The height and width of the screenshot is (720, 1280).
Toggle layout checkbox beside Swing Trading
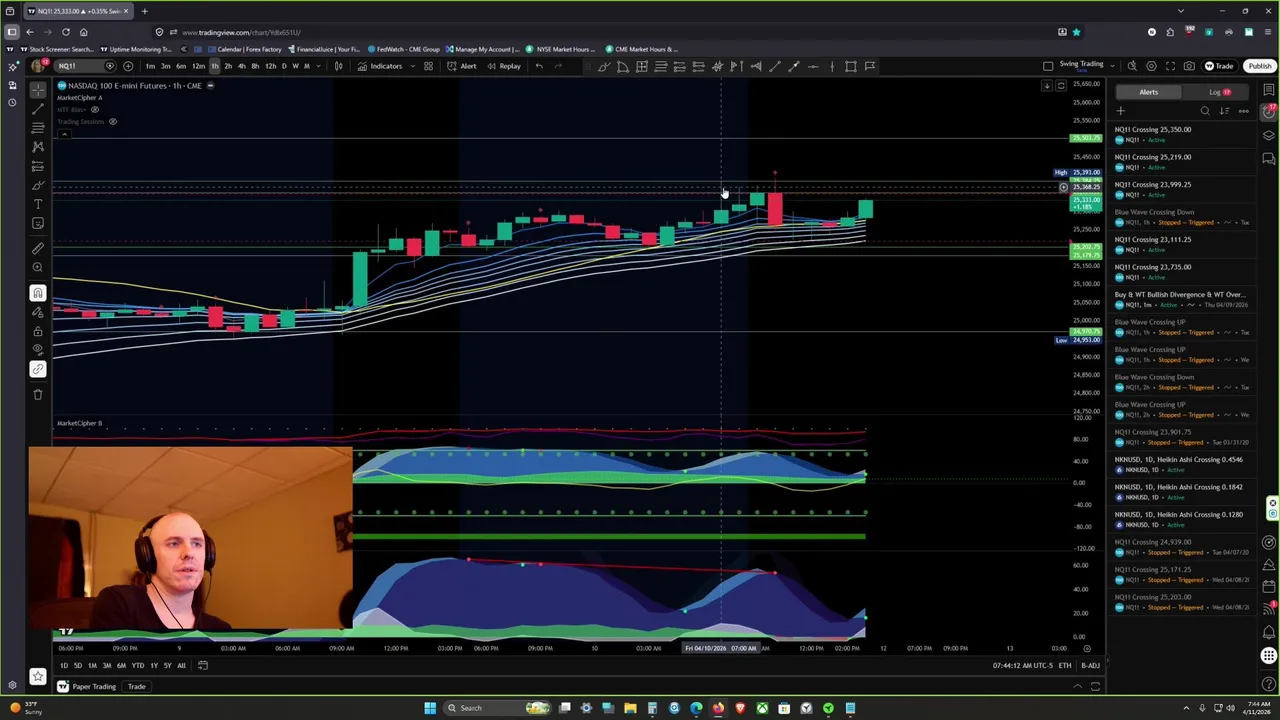[x=1047, y=66]
